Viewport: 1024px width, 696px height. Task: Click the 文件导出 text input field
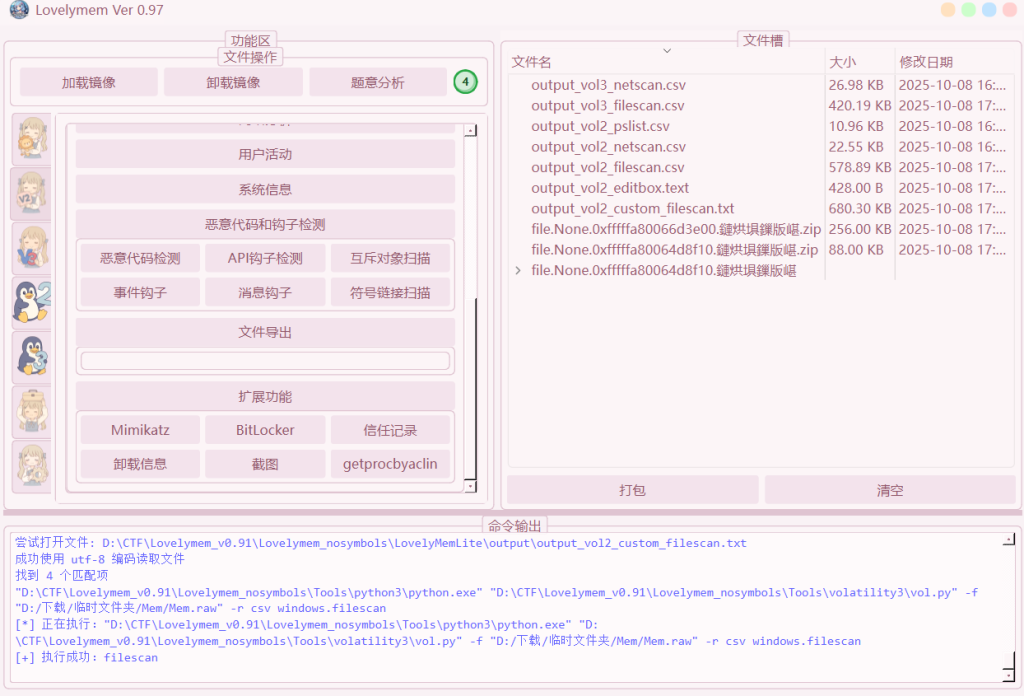tap(265, 360)
